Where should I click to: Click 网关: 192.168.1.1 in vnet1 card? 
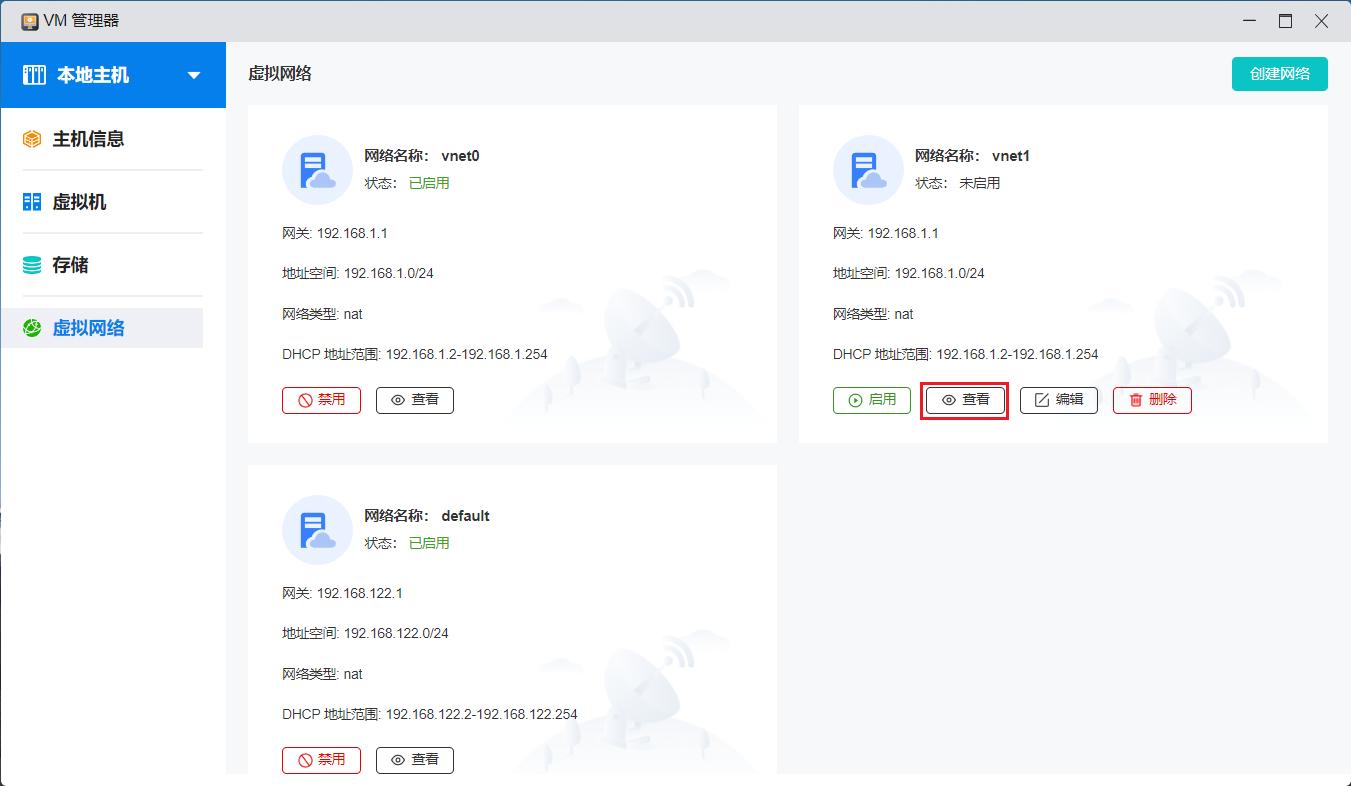(x=886, y=233)
